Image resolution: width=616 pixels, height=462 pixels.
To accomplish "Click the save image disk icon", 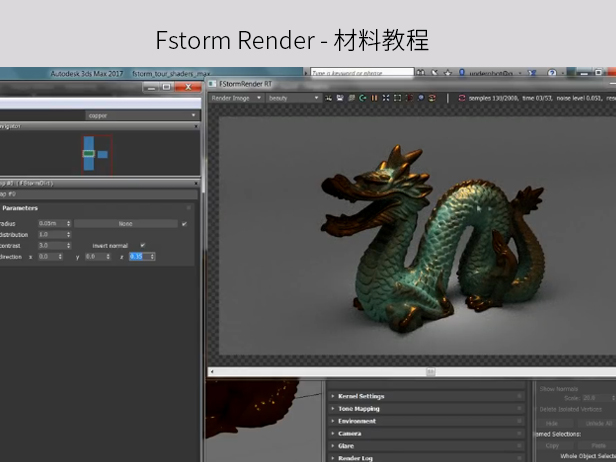I will tap(341, 98).
